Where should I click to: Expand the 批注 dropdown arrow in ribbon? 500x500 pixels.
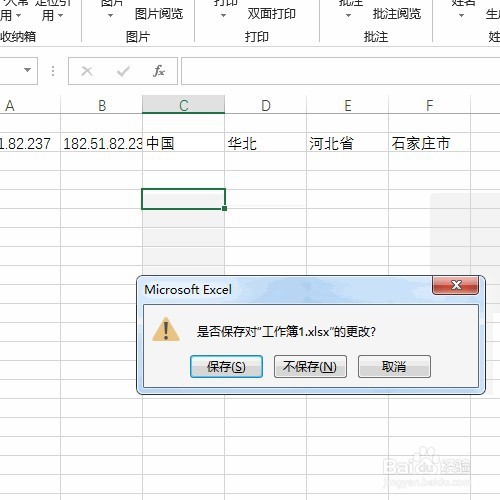[x=348, y=15]
